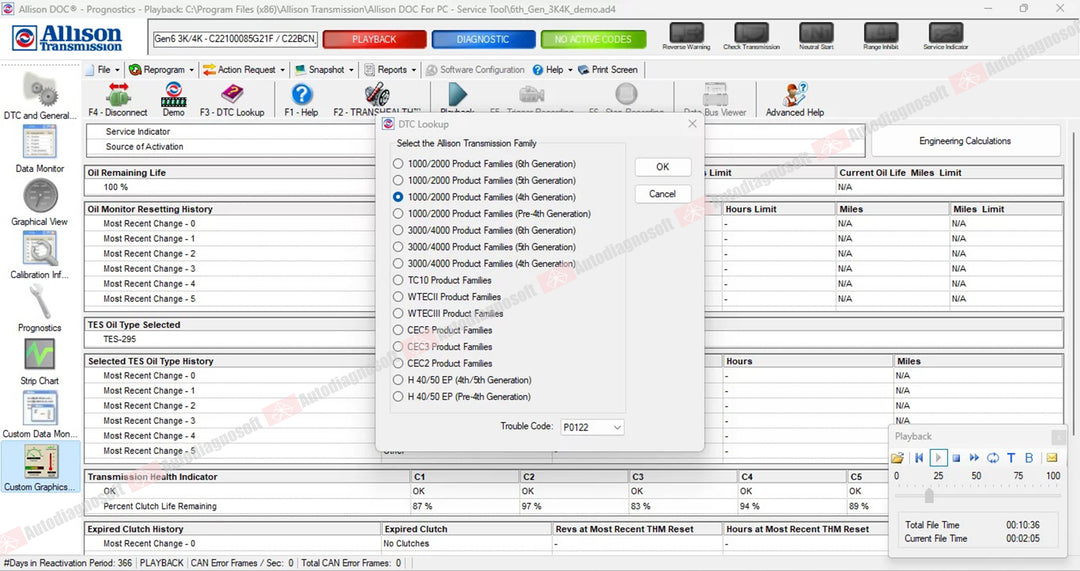Image resolution: width=1080 pixels, height=571 pixels.
Task: Cancel the DTC Lookup dialog
Action: (x=663, y=194)
